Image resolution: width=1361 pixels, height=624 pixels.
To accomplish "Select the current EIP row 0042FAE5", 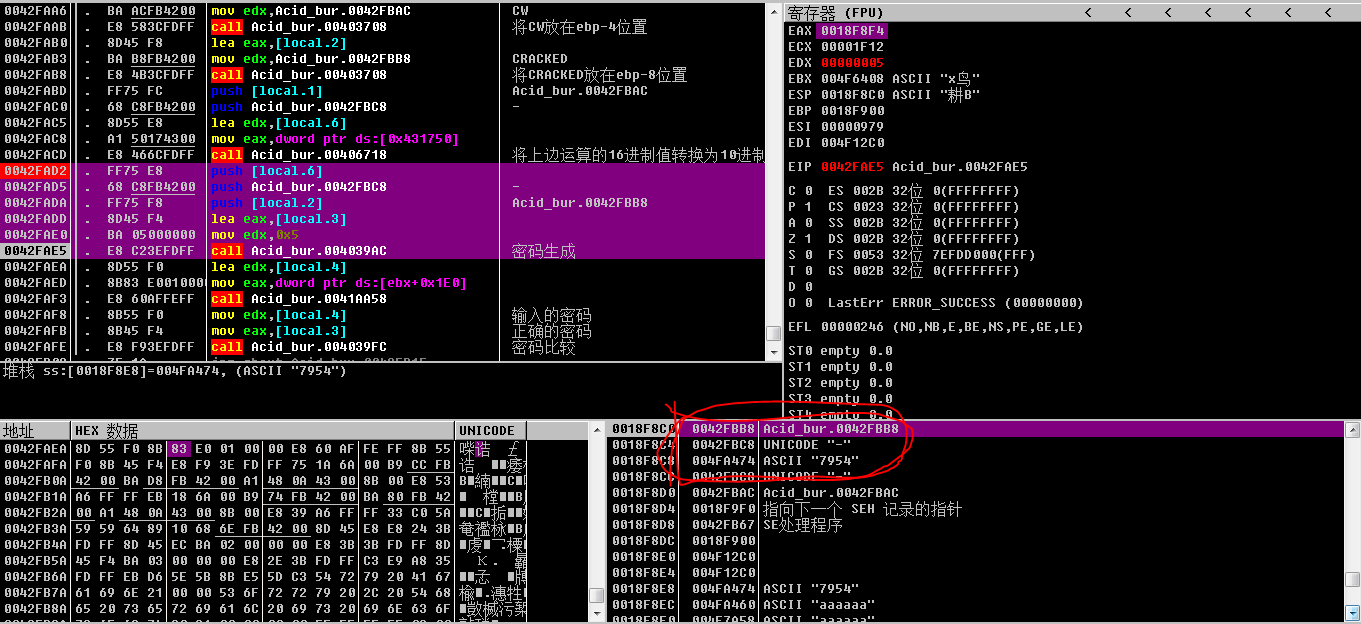I will pyautogui.click(x=383, y=251).
